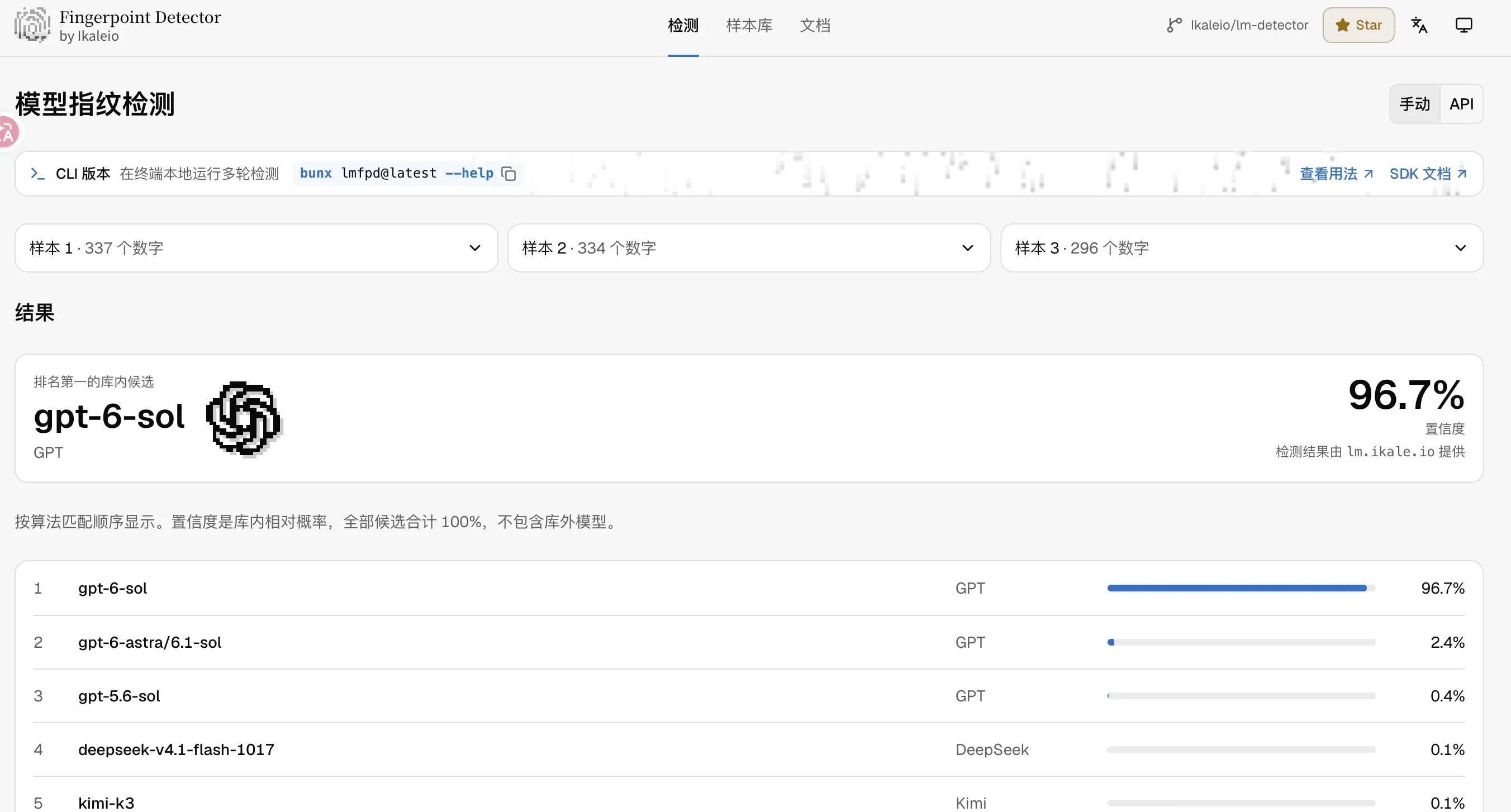
Task: Select the kimi-k3 row name
Action: tap(106, 803)
